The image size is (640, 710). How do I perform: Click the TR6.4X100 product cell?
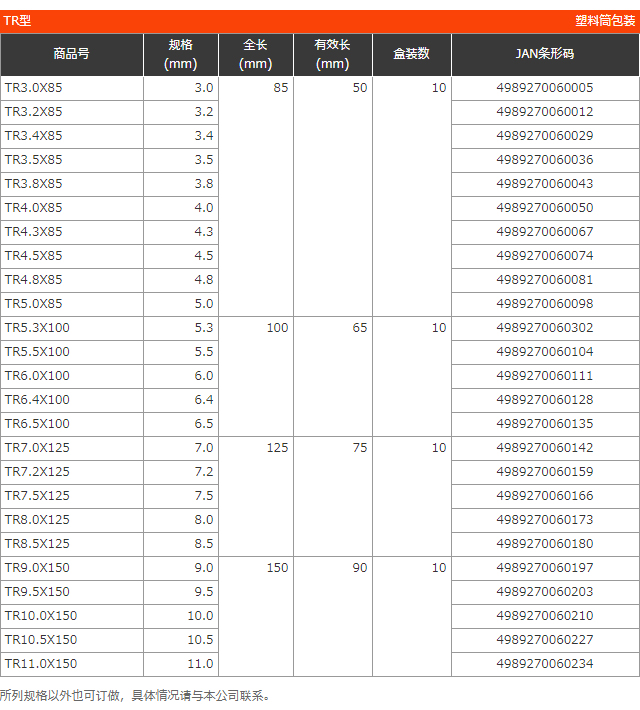(37, 400)
